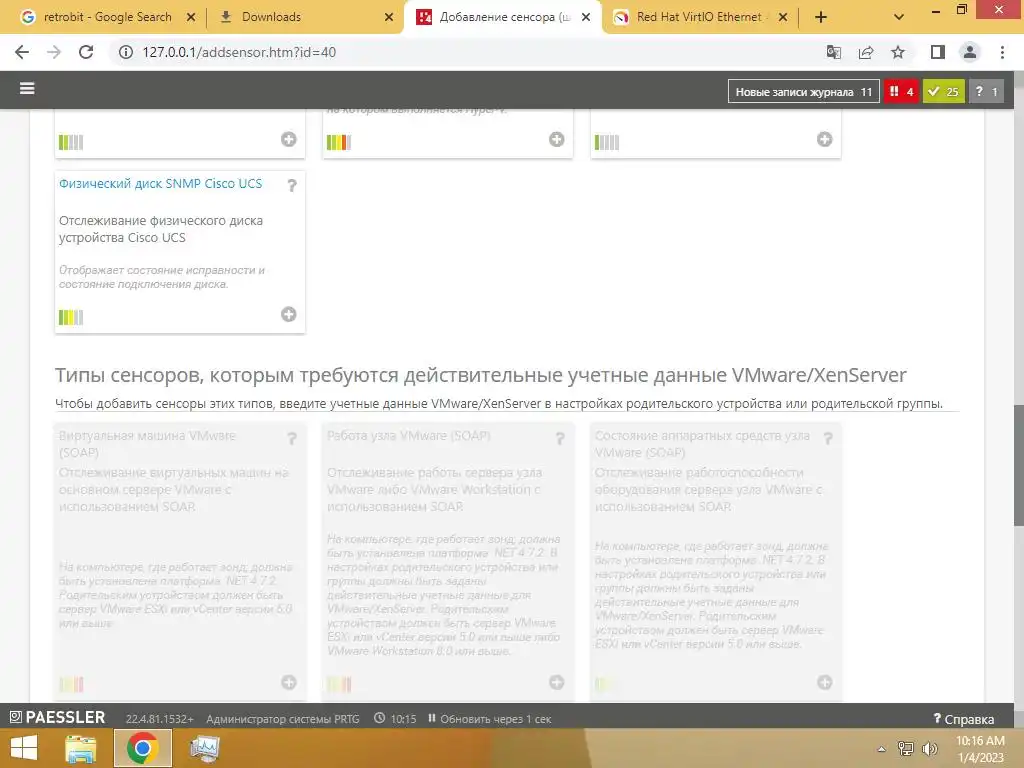
Task: Click the taskbar clock 10:16 AM
Action: [980, 749]
